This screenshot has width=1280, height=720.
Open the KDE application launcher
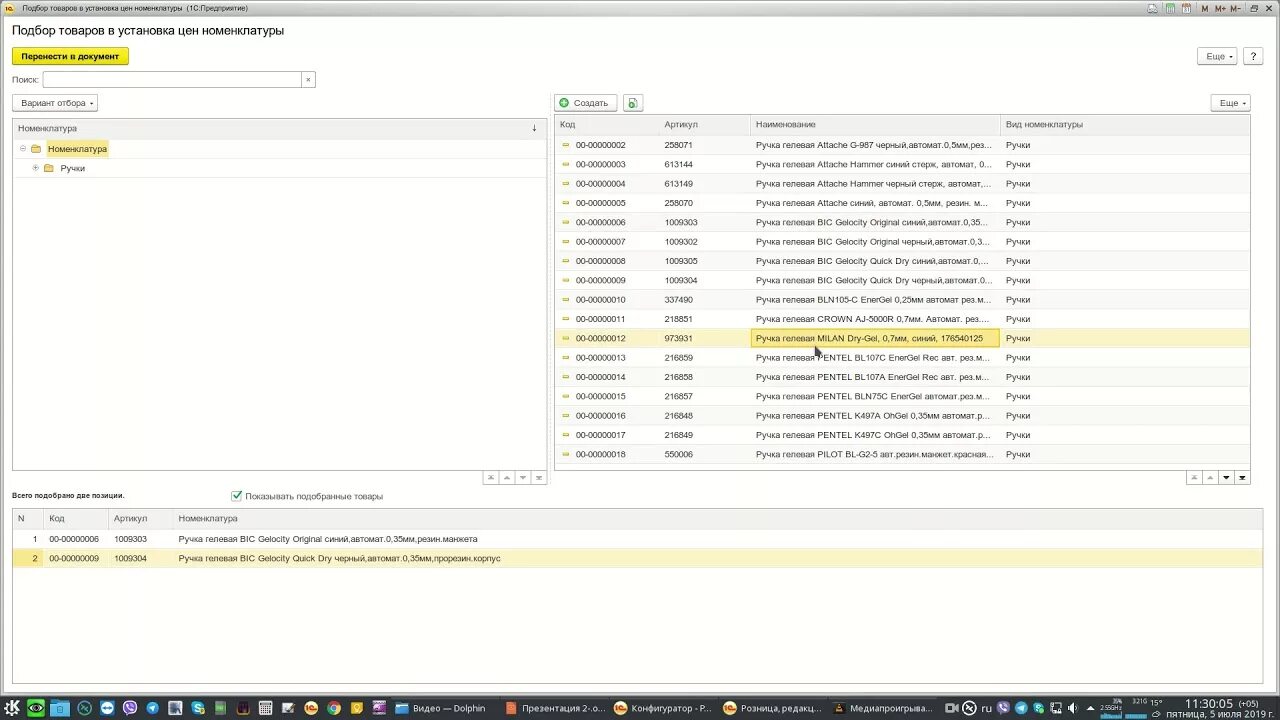pyautogui.click(x=12, y=708)
